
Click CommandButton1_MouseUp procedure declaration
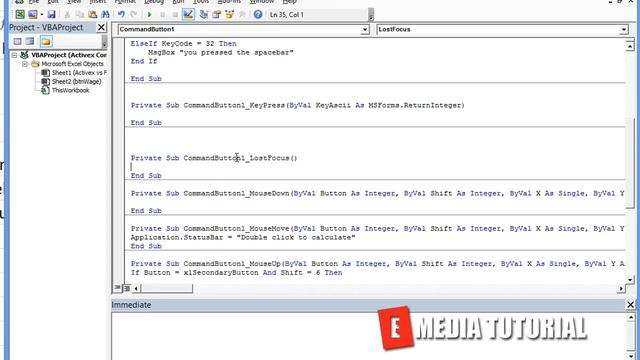(378, 264)
